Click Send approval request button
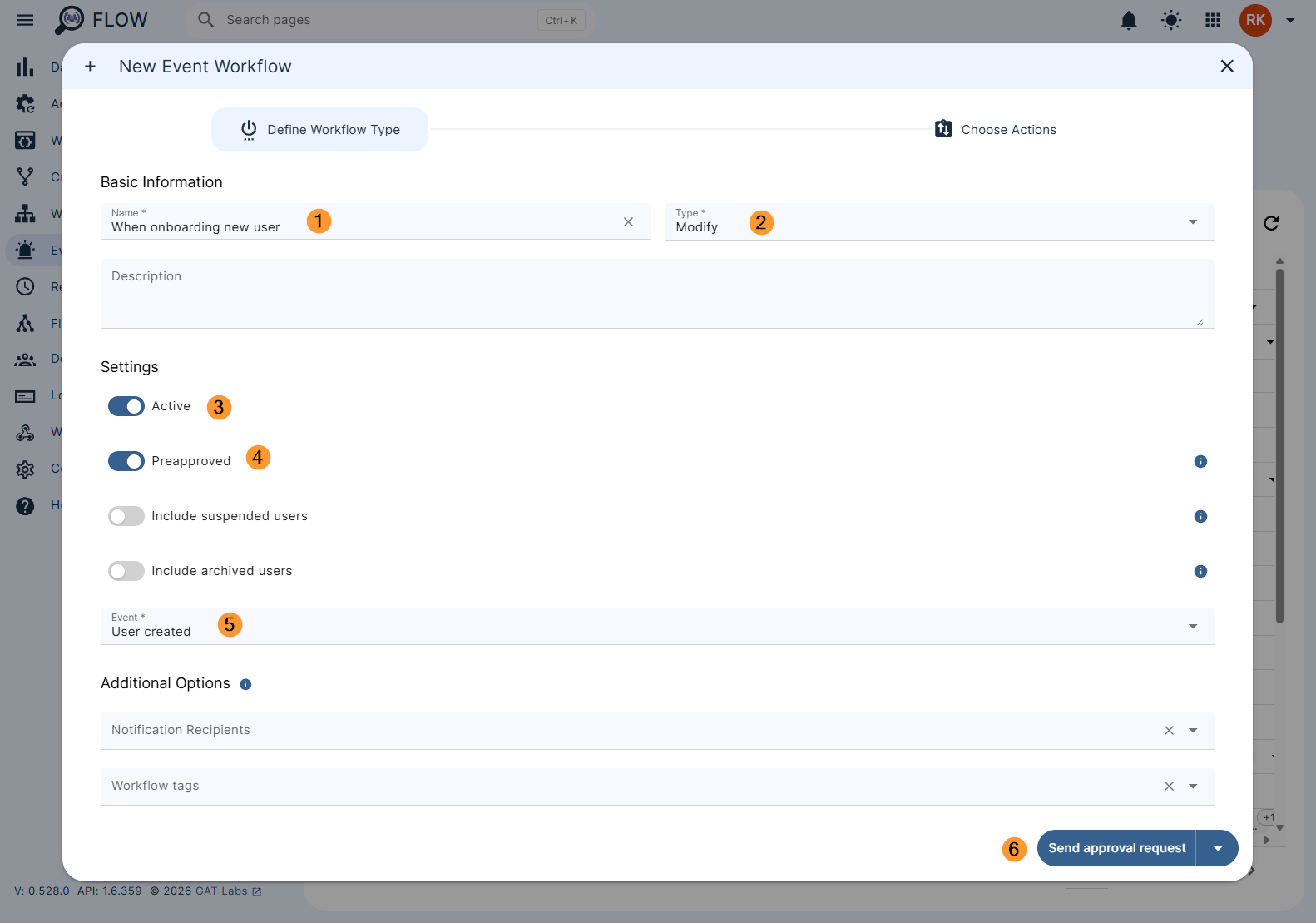 coord(1116,848)
